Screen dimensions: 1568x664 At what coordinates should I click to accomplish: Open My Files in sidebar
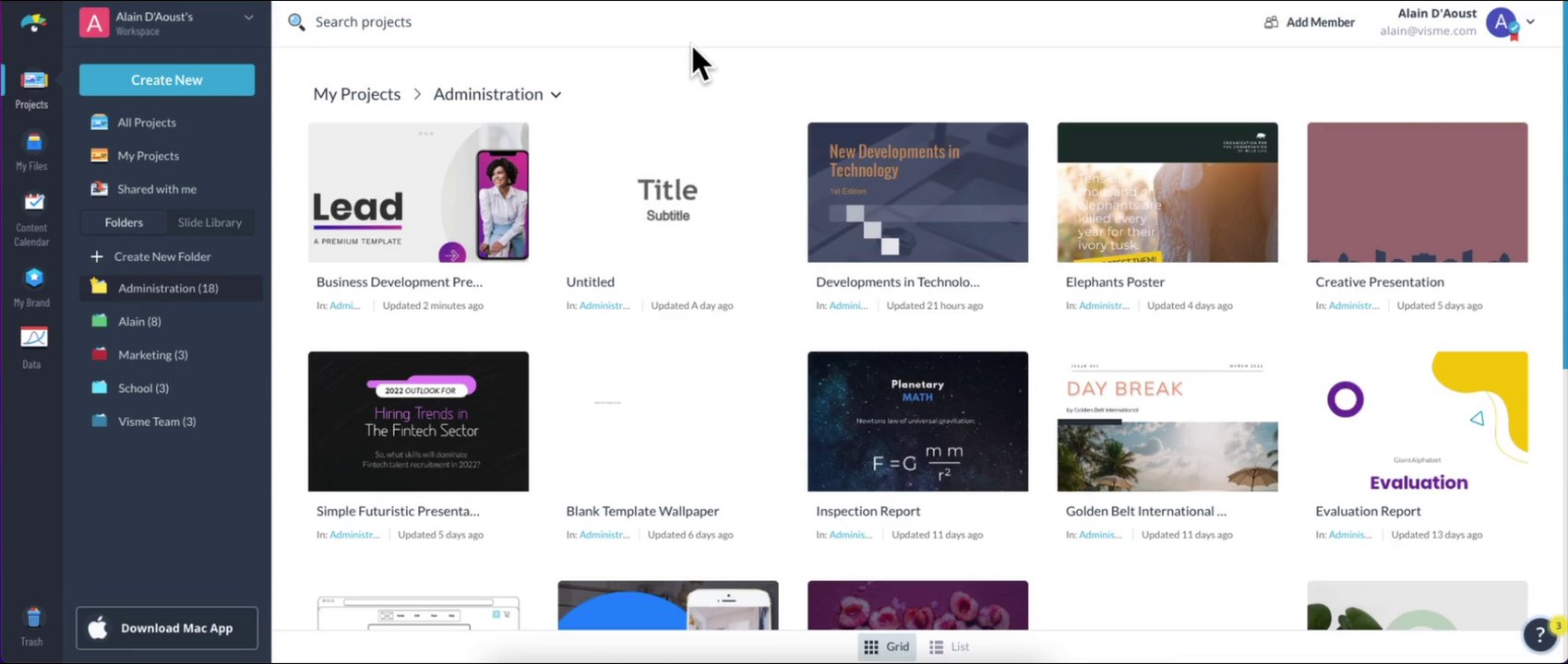31,151
